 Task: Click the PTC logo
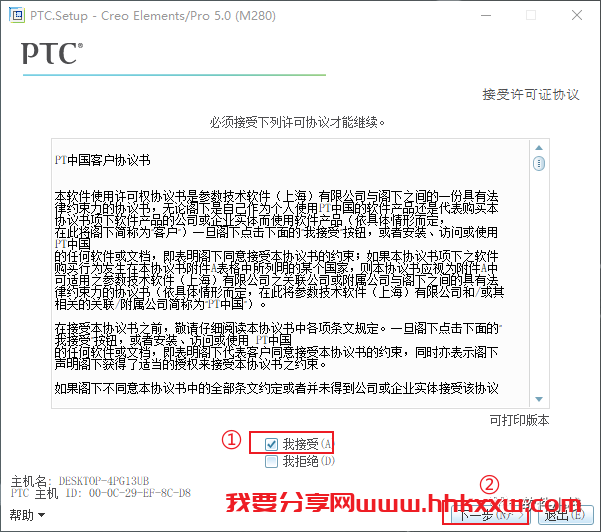click(x=52, y=53)
